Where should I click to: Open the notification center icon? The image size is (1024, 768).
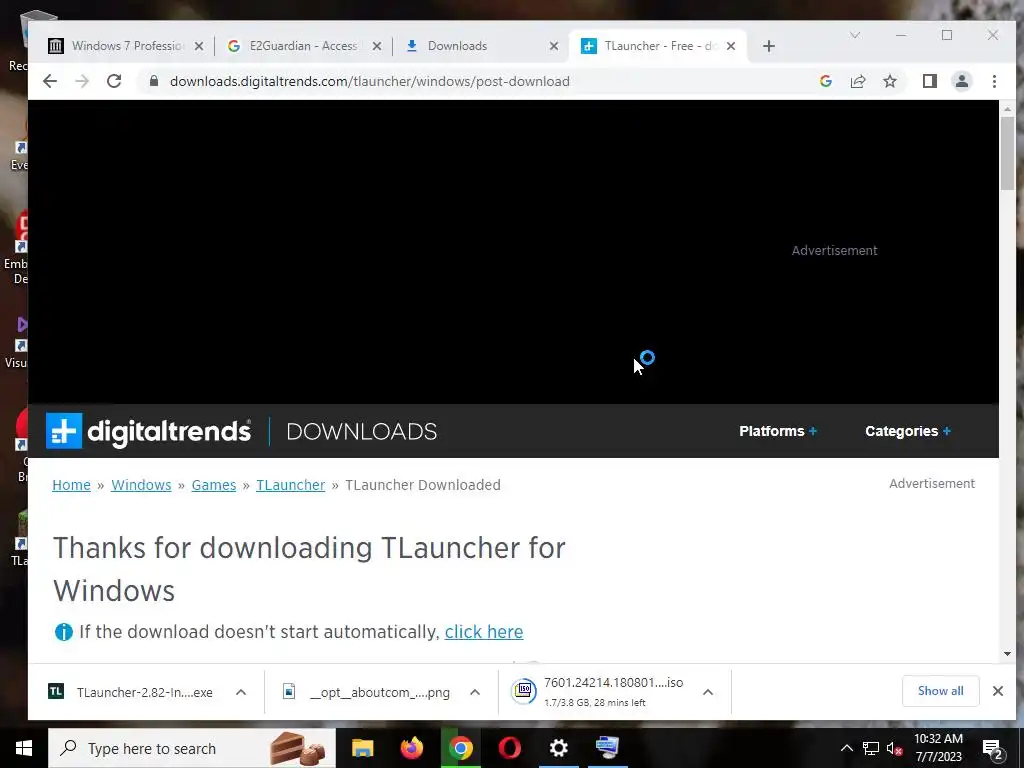coord(993,749)
